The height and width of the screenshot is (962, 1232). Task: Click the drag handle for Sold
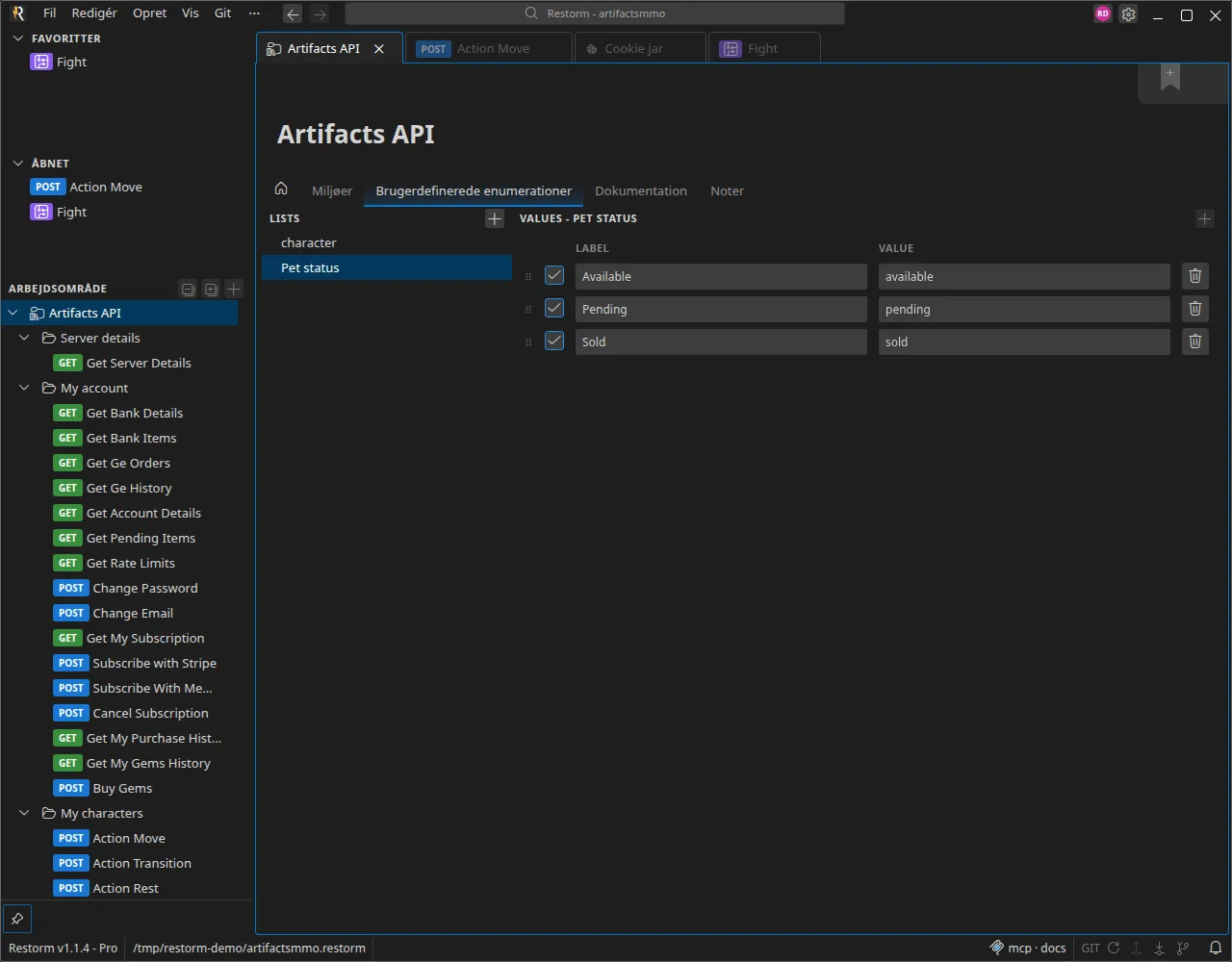(x=527, y=342)
